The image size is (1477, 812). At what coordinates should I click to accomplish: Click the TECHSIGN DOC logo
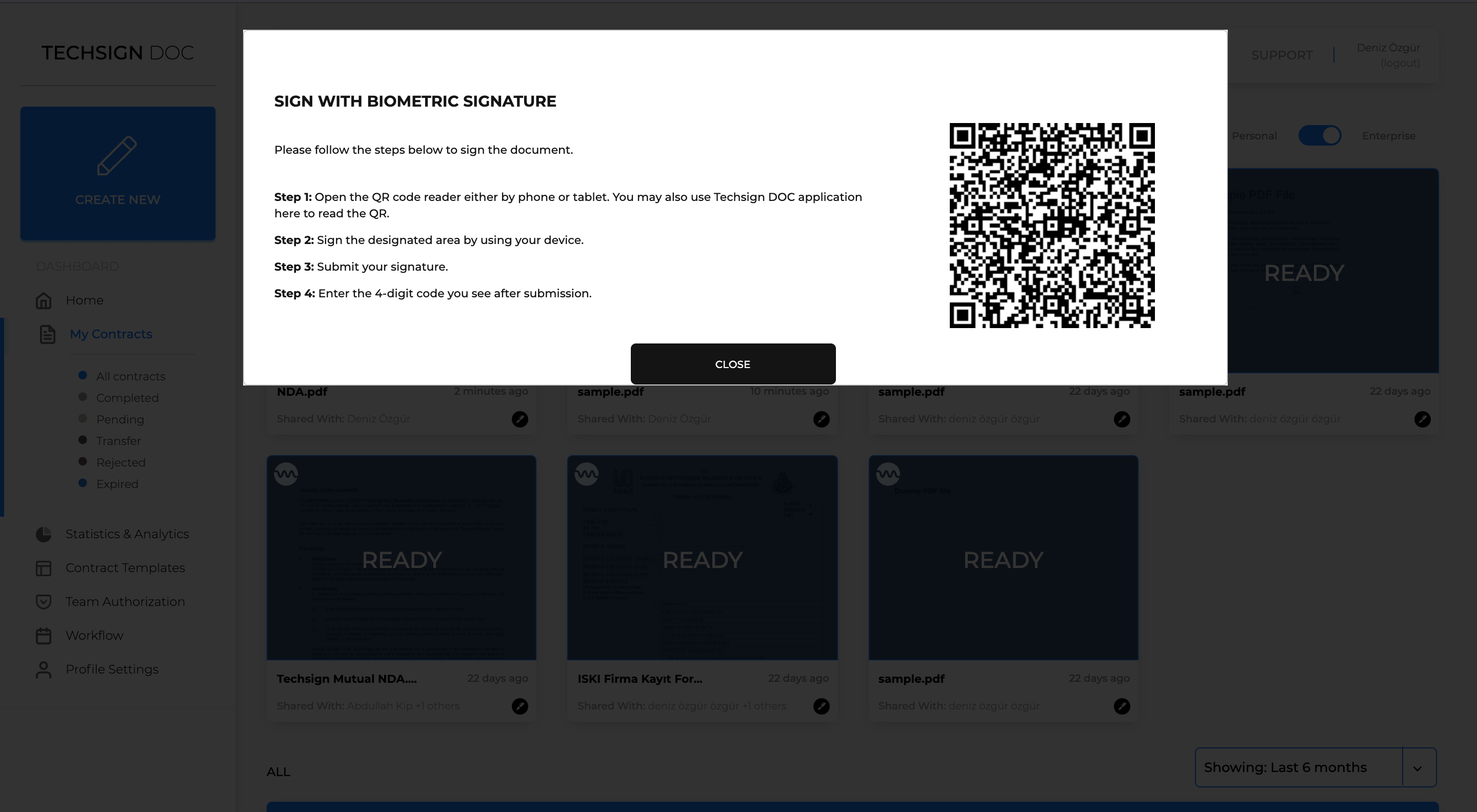coord(117,53)
